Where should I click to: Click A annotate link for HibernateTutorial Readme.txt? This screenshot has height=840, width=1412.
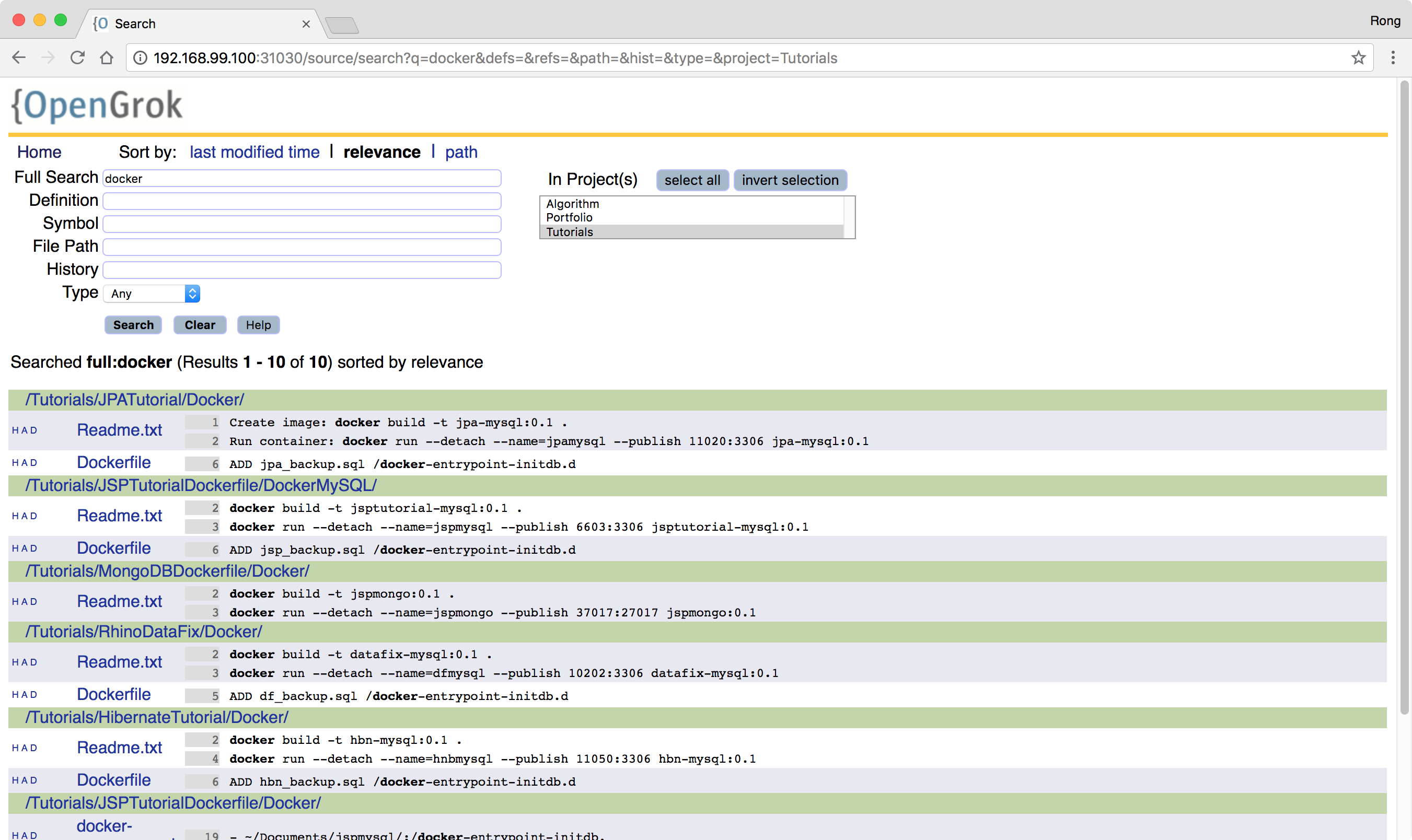click(x=25, y=748)
